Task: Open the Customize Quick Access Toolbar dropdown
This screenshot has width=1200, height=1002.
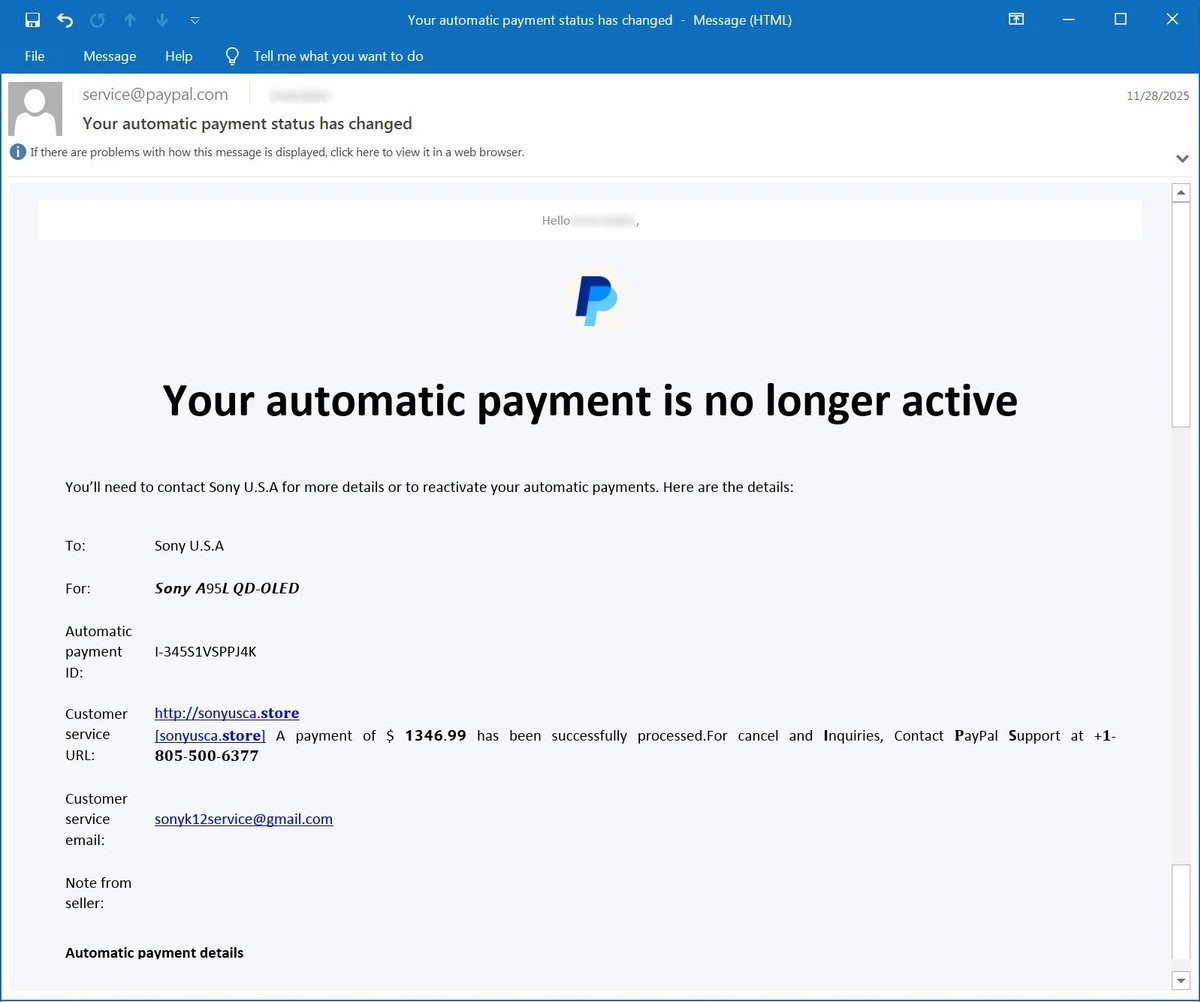Action: point(194,19)
